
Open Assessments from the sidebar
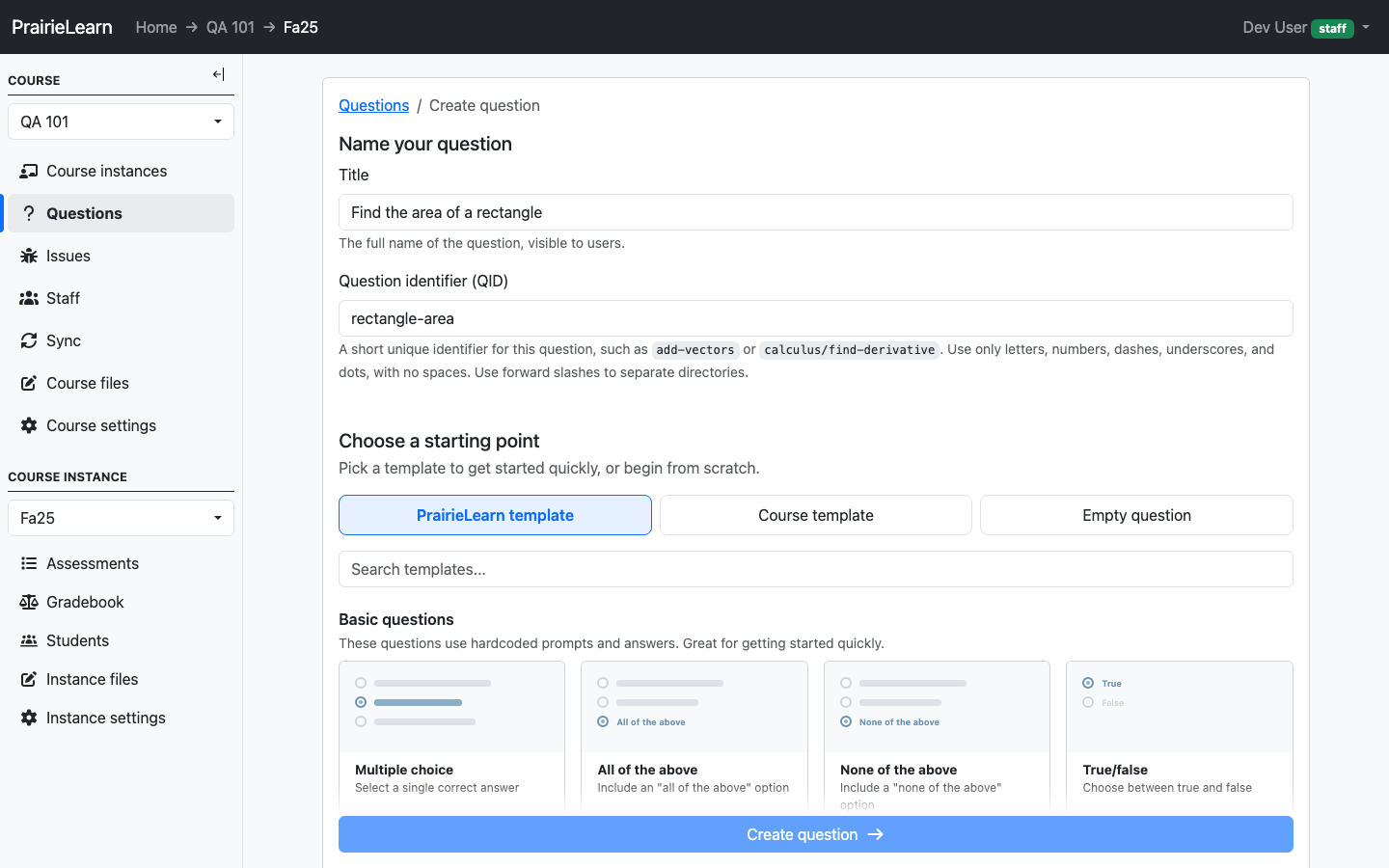(x=121, y=563)
